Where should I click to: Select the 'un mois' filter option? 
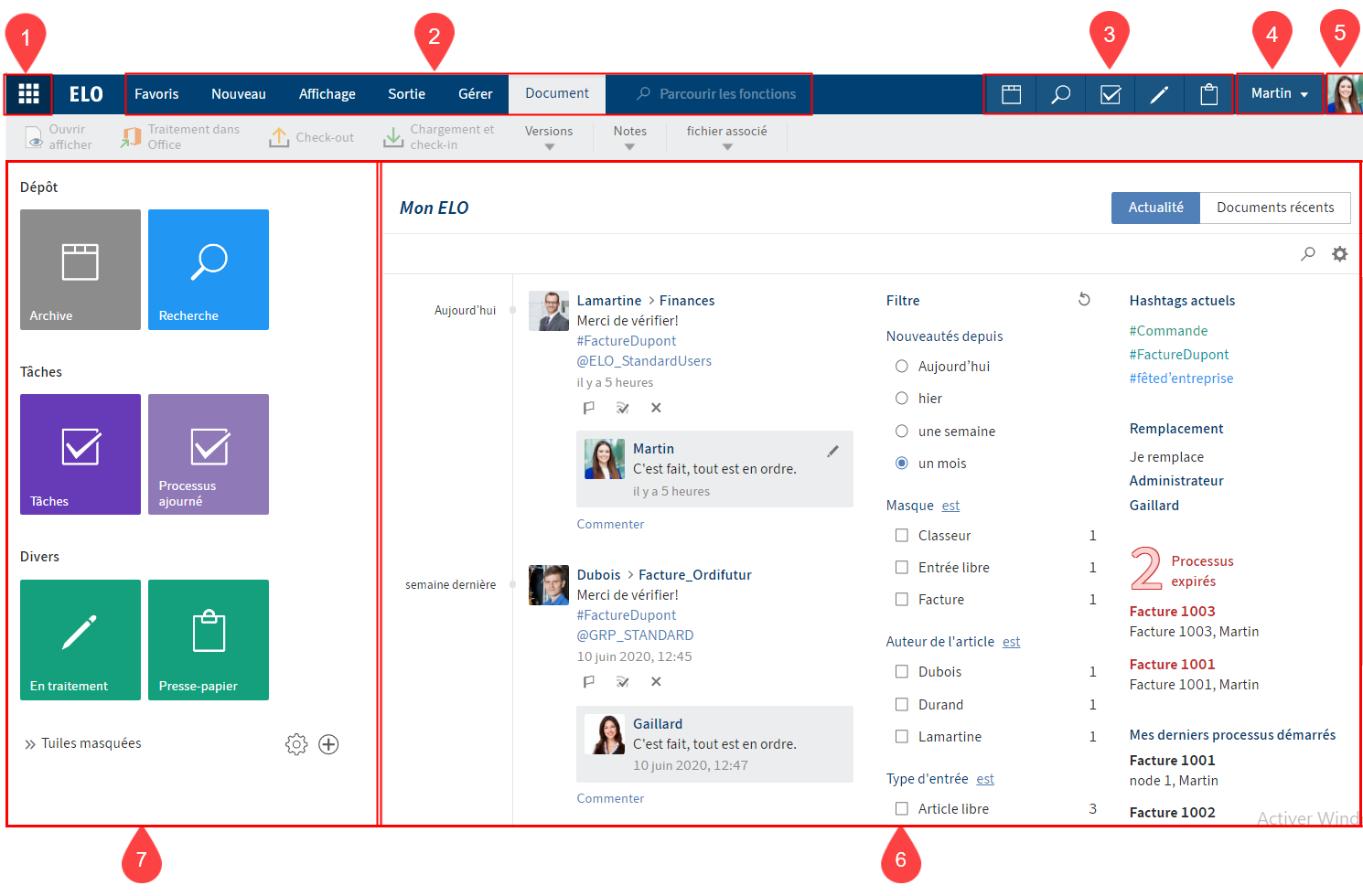901,463
